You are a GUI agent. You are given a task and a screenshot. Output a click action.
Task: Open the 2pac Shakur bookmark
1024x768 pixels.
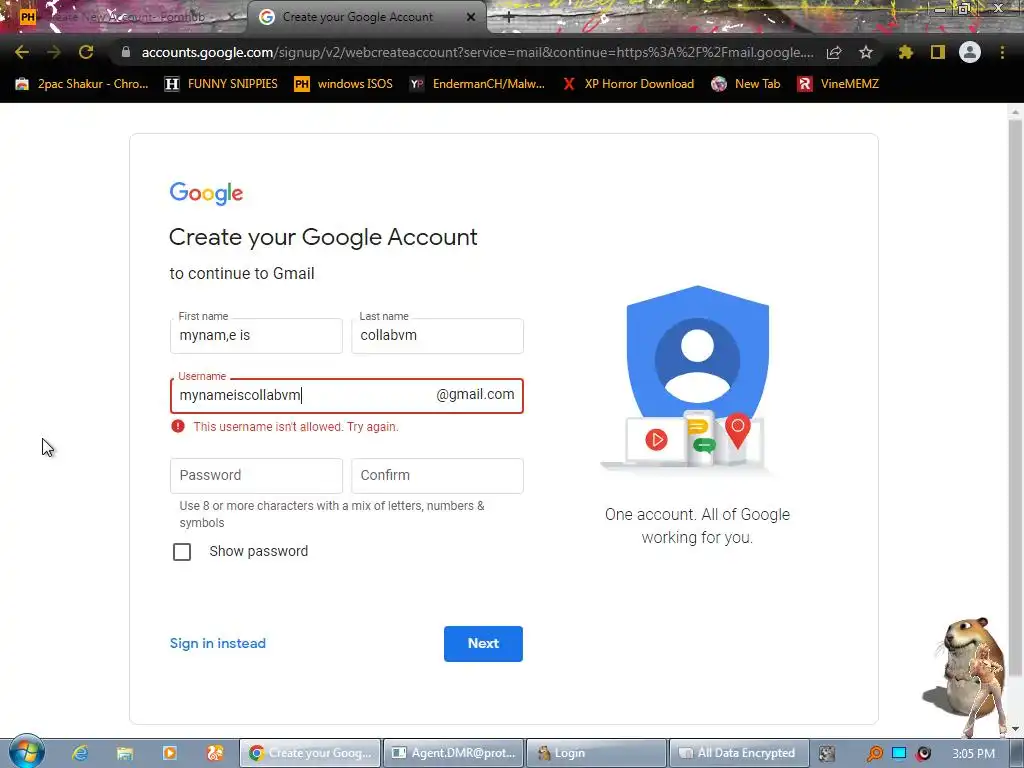[x=82, y=84]
